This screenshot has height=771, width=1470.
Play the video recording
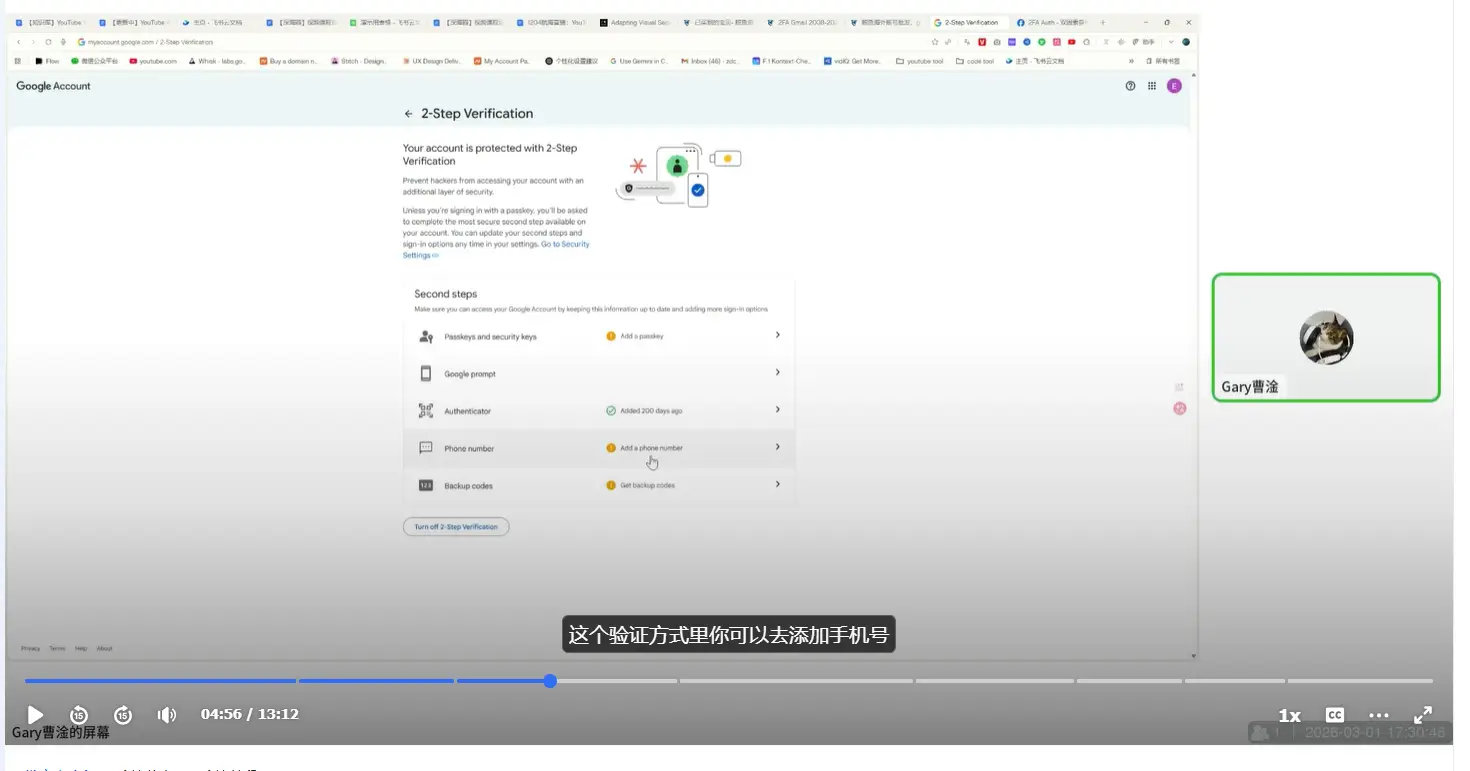coord(35,715)
